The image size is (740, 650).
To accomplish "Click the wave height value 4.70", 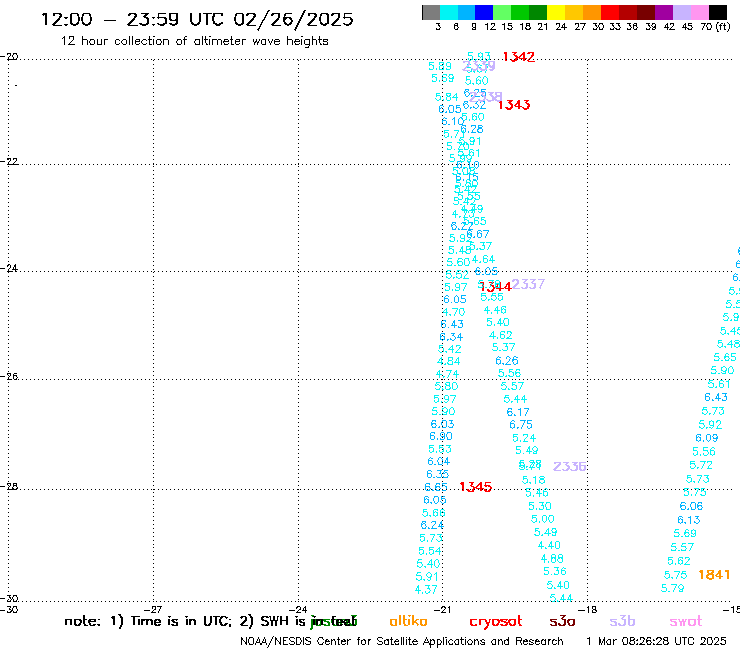I will coord(454,312).
